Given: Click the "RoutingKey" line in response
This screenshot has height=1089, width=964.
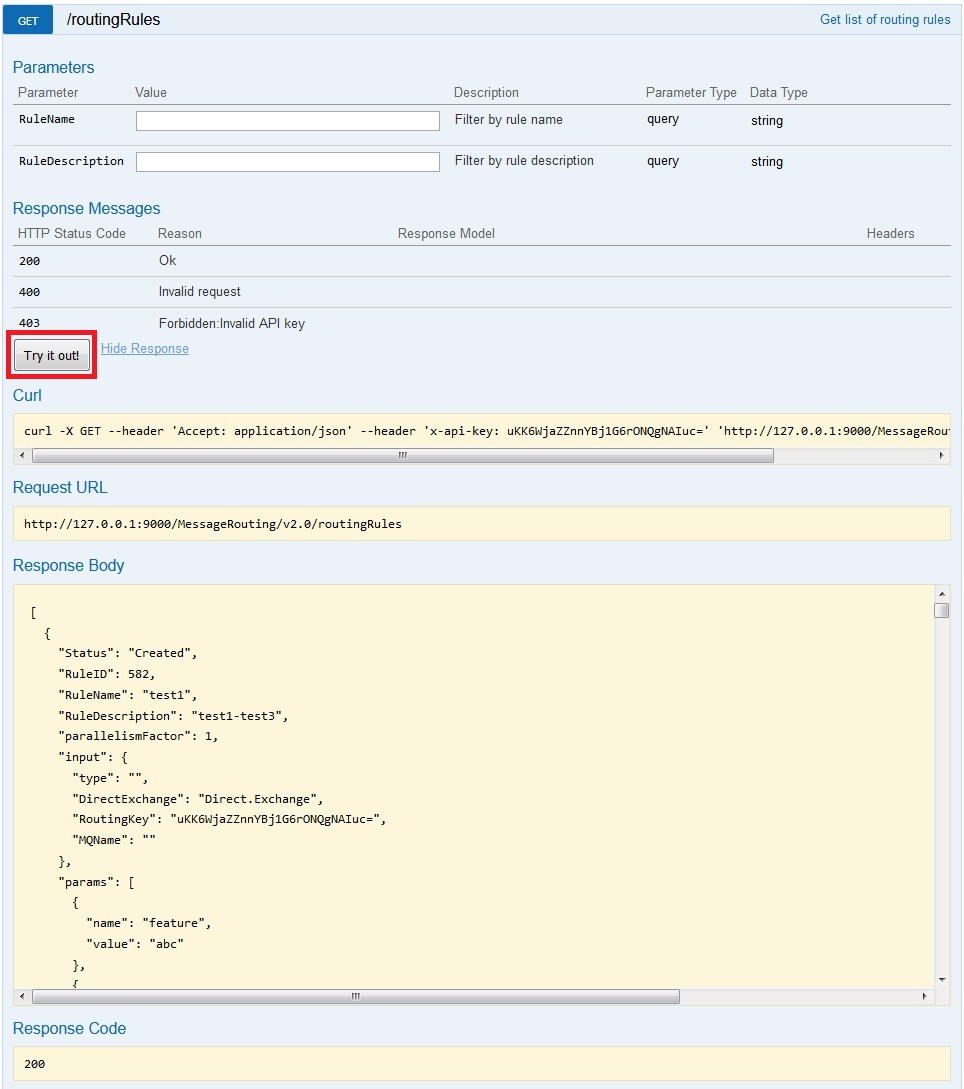Looking at the screenshot, I should click(x=229, y=820).
